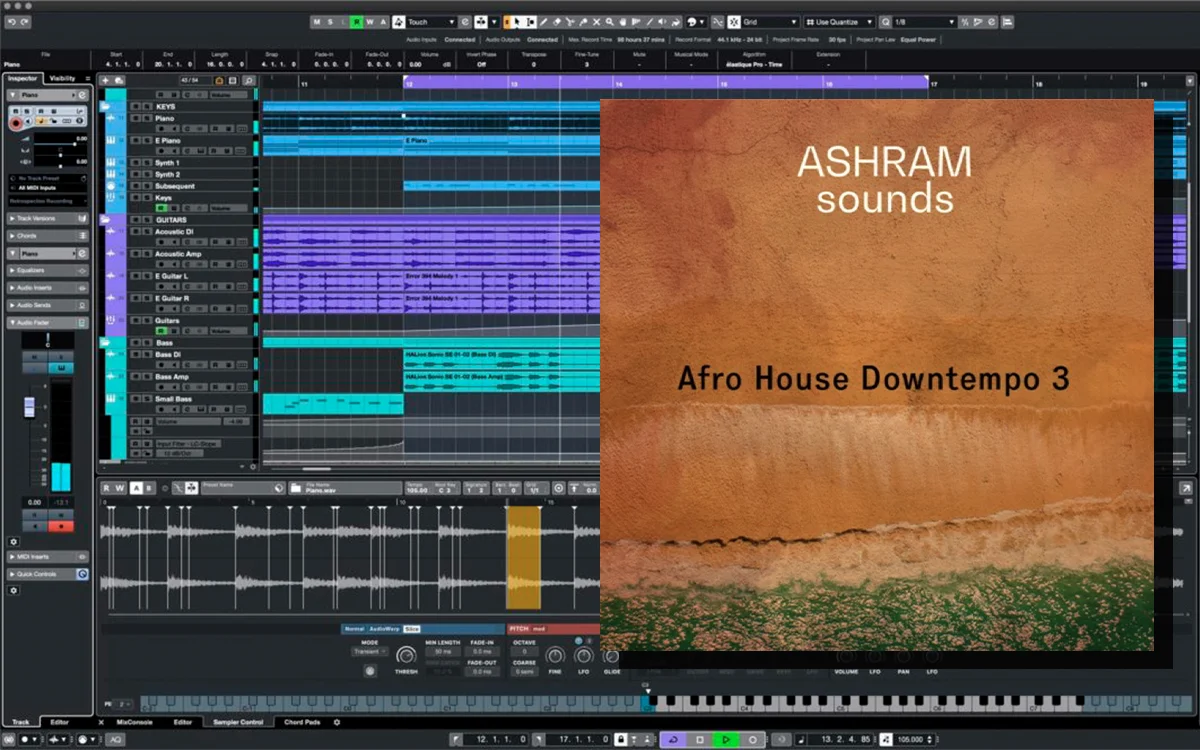Click the orange highlighted slice in the waveform
The height and width of the screenshot is (750, 1200).
coord(523,557)
